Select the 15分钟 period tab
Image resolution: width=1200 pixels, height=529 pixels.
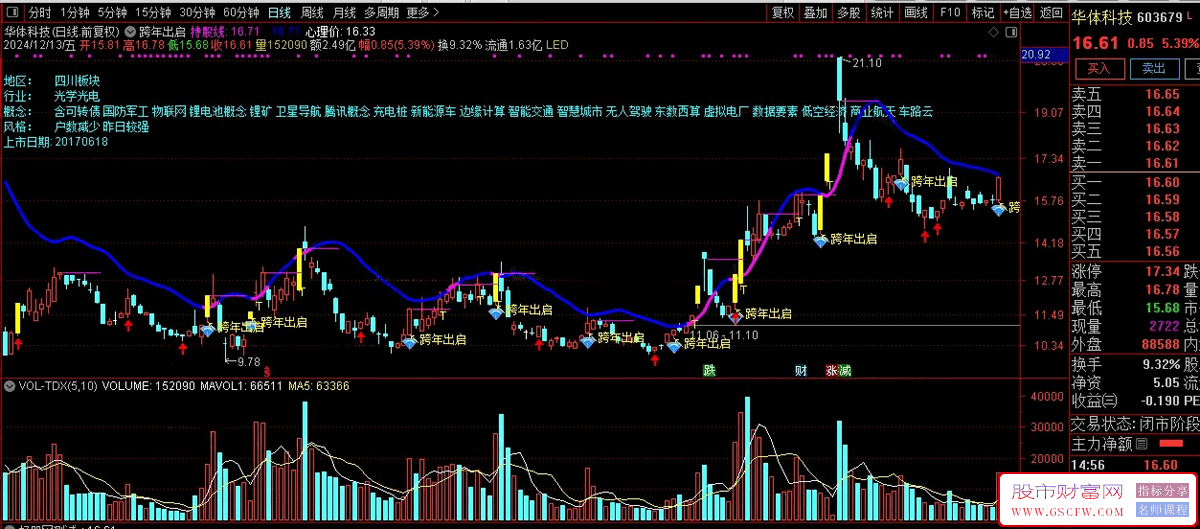click(153, 13)
